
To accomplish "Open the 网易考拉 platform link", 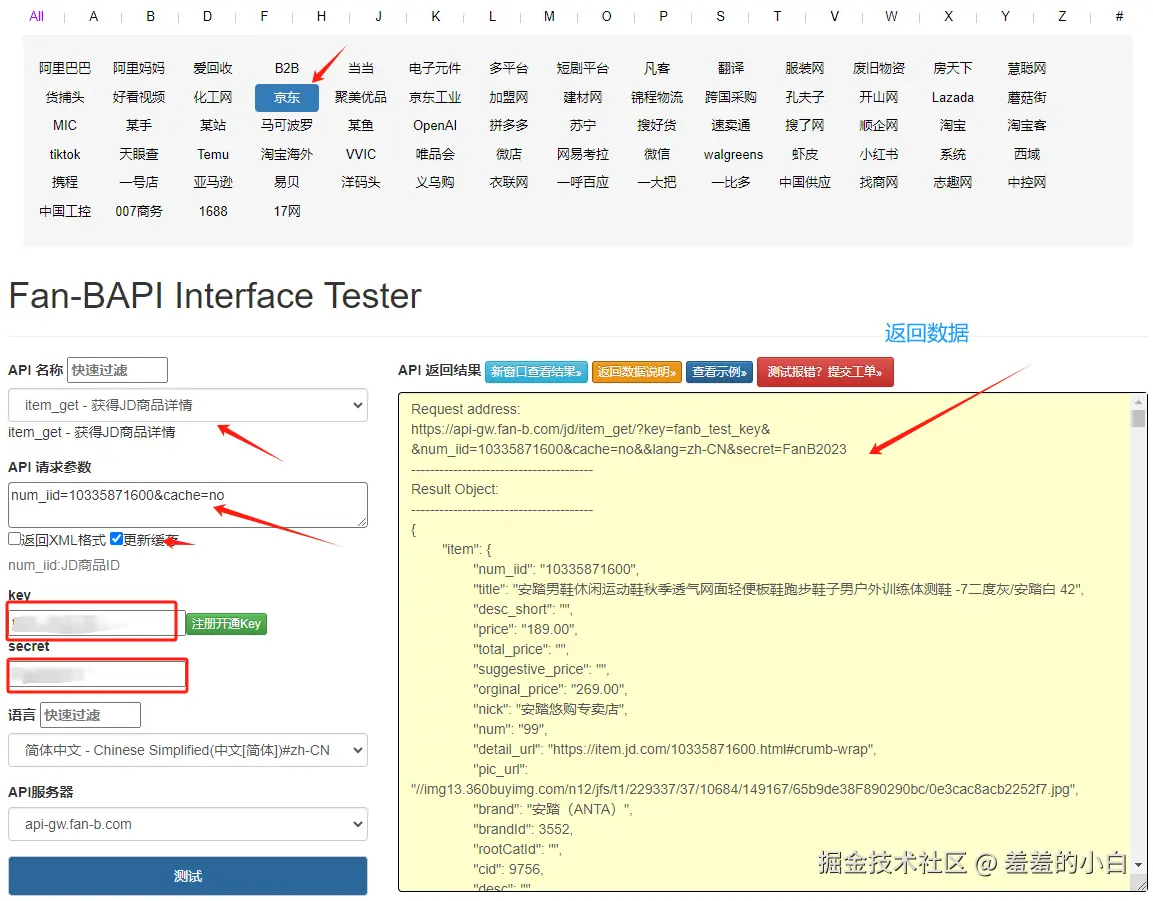I will (x=582, y=154).
